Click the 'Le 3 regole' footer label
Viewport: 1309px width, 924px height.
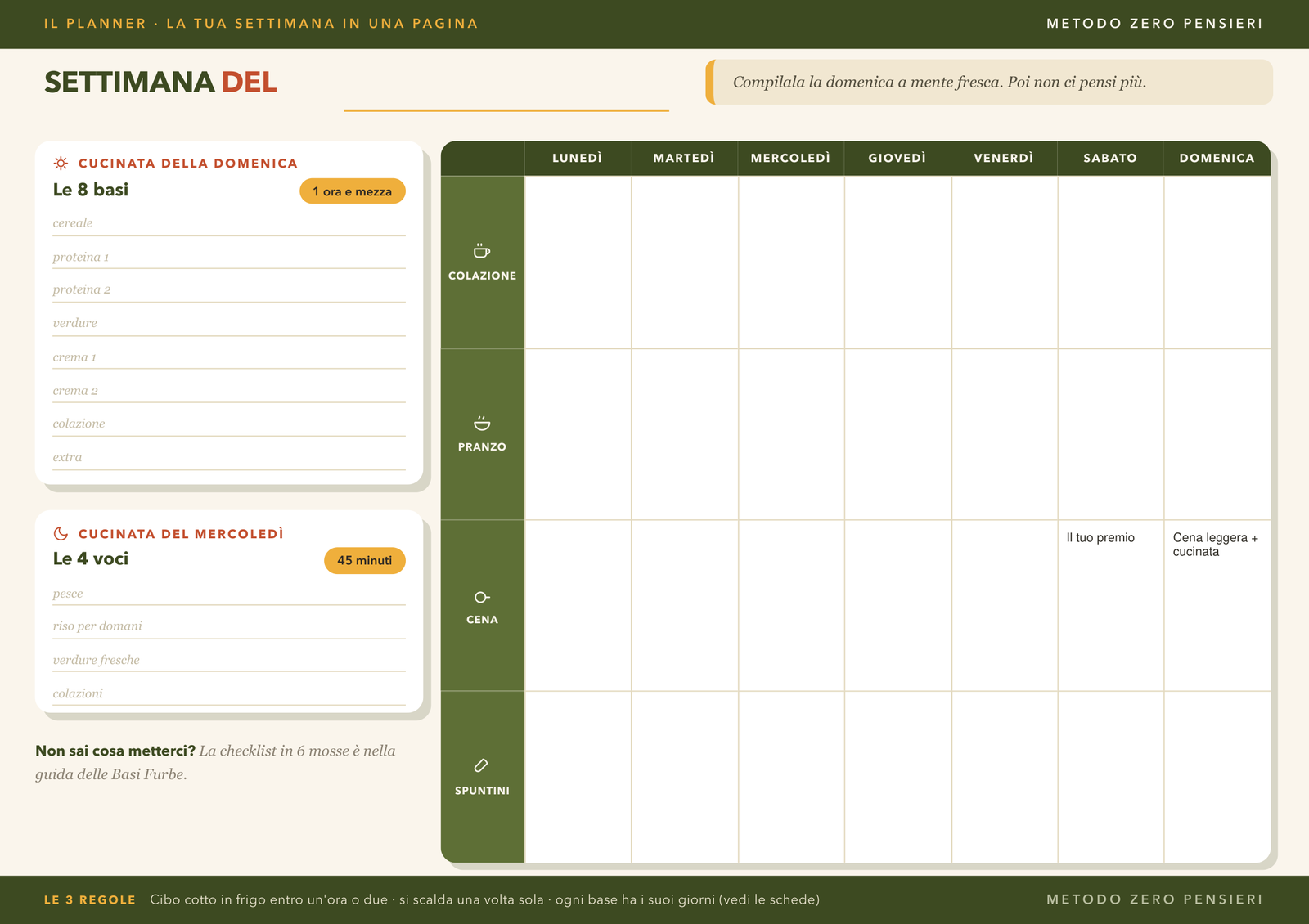[x=90, y=899]
